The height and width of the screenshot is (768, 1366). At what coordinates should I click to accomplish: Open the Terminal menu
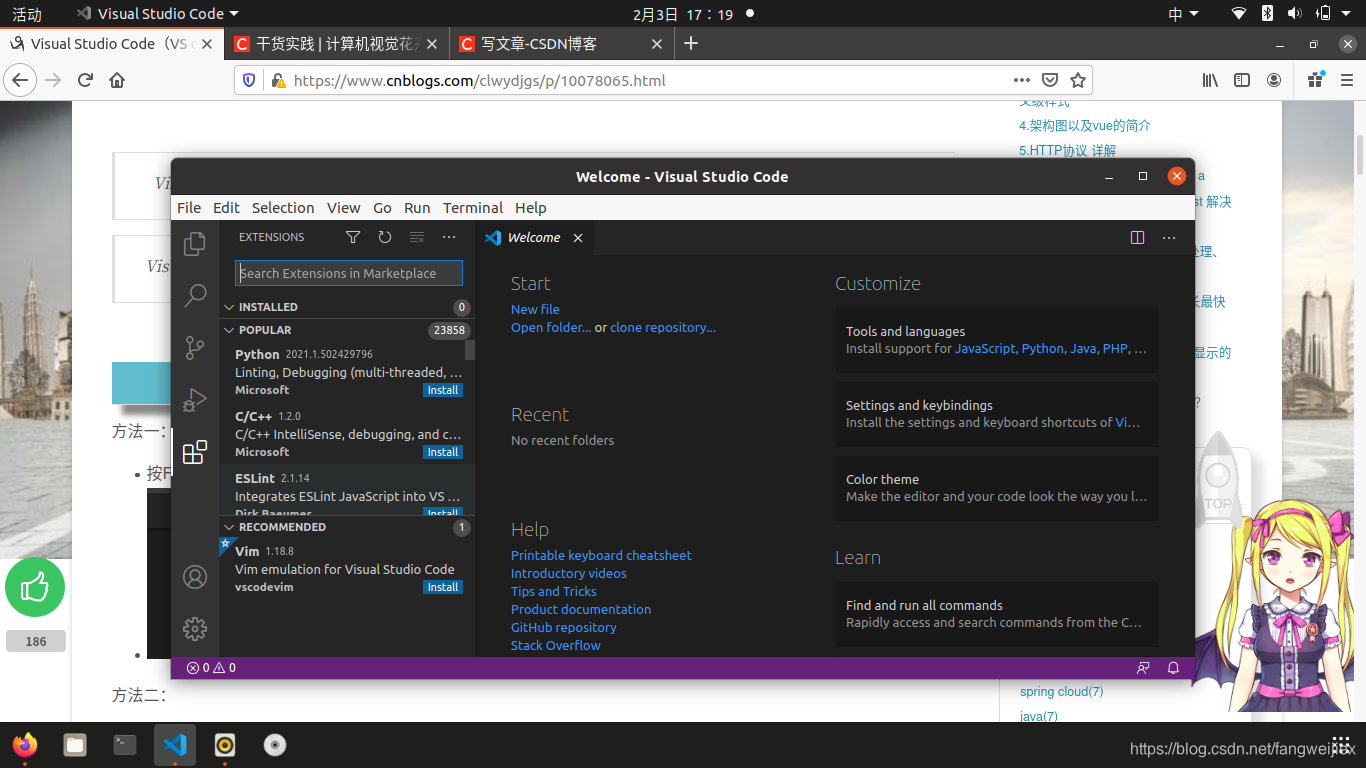pyautogui.click(x=473, y=208)
